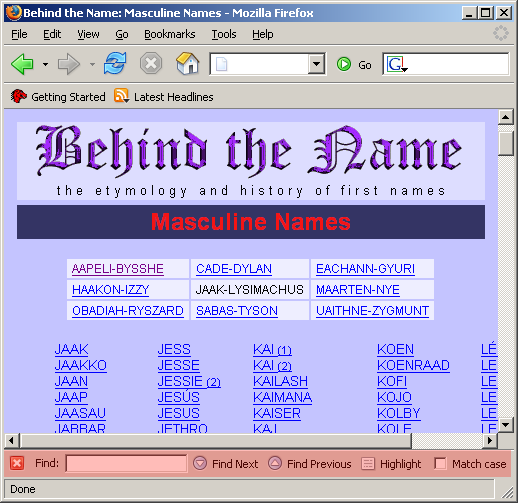Click the horizontal scrollbar thumb
Screen dimensions: 518x503
click(x=216, y=440)
